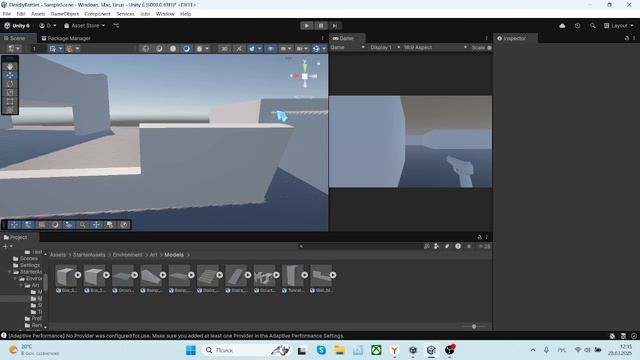Go to the Assets breadcrumb folder
The height and width of the screenshot is (360, 640).
coord(58,255)
